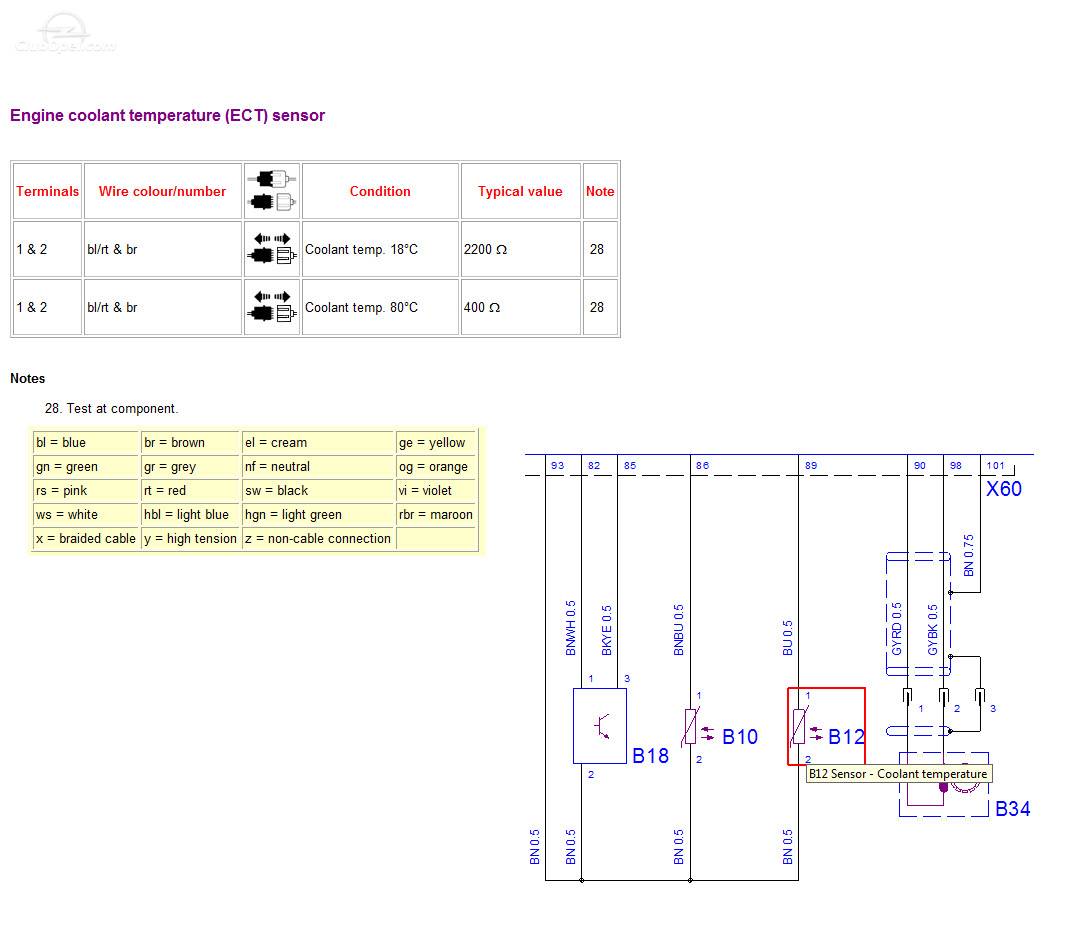Screen dimensions: 1079x941
Task: Click the note '28. Test at component.'
Action: [x=111, y=408]
